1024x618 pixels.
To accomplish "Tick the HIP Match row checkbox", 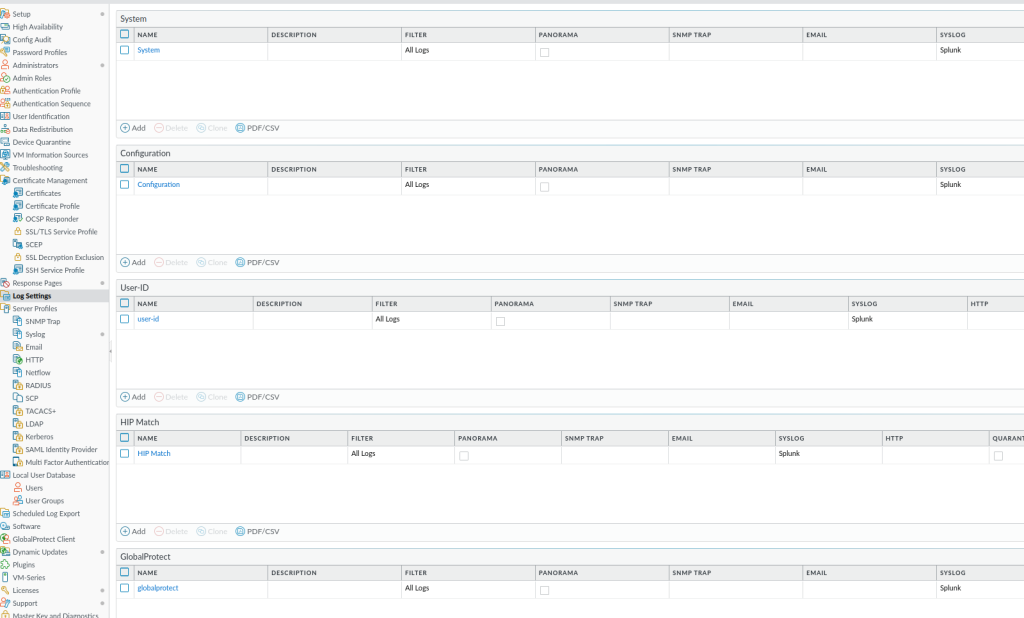I will [x=125, y=453].
